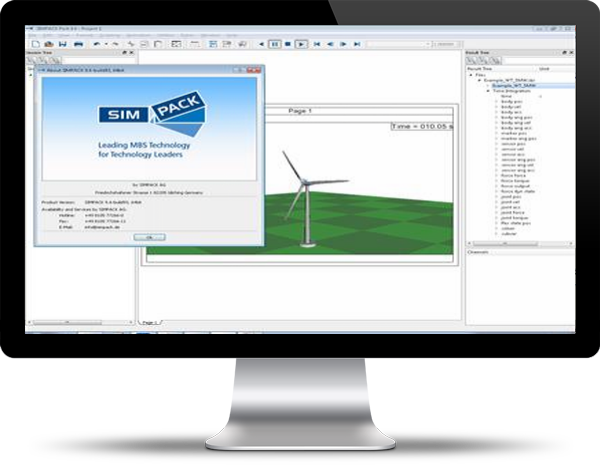Step one frame forward
Image resolution: width=600 pixels, height=466 pixels.
(x=343, y=44)
